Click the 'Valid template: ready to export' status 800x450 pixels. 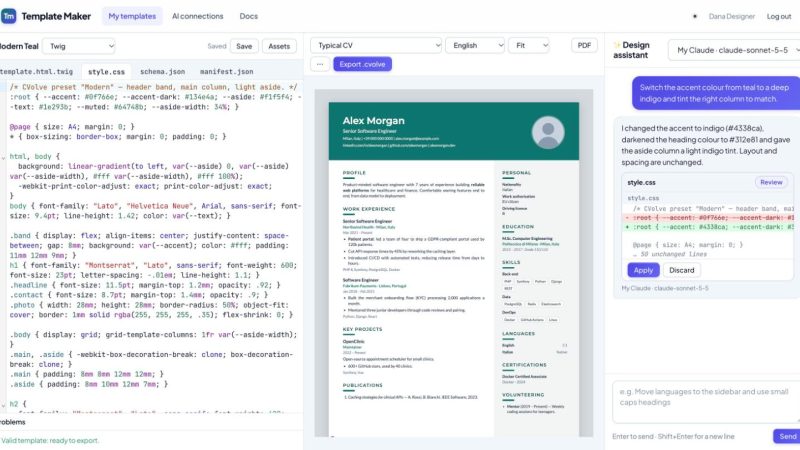(x=49, y=440)
